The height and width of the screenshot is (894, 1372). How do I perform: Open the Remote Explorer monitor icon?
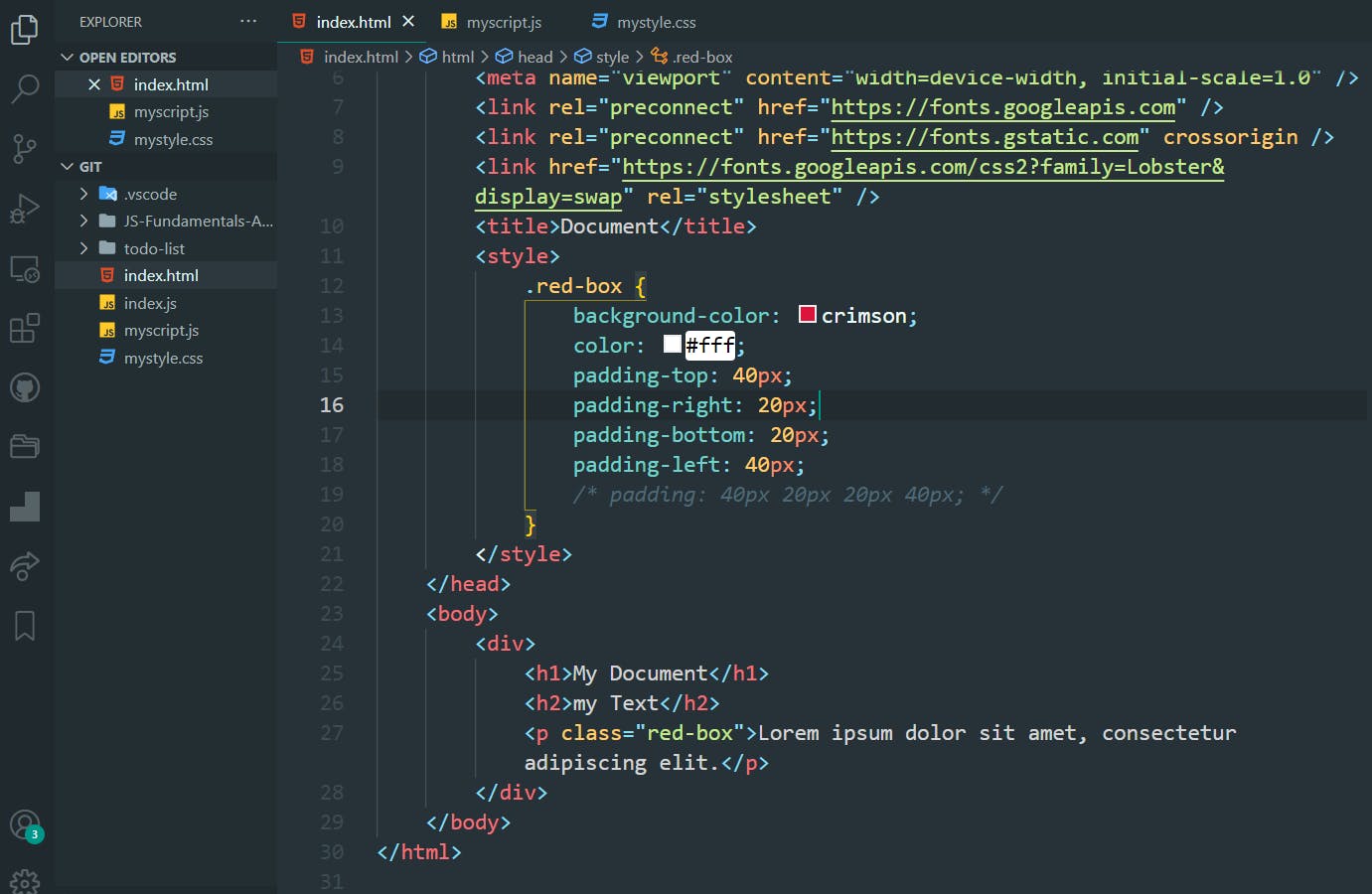tap(24, 268)
